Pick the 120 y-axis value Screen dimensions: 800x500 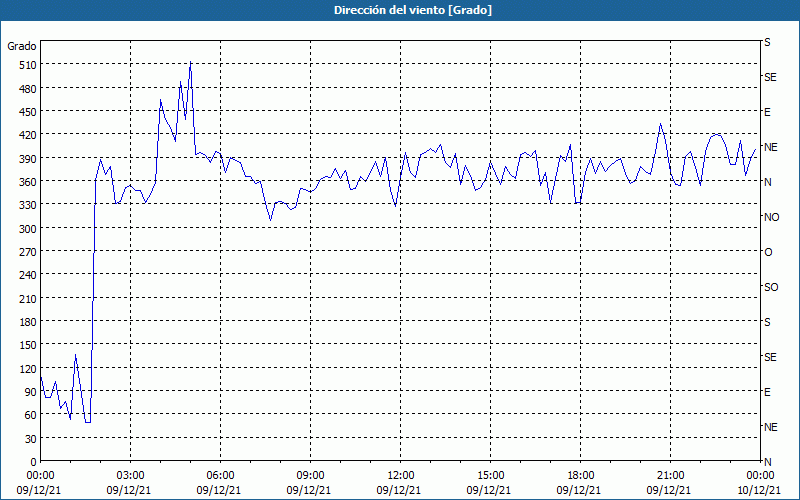point(28,368)
